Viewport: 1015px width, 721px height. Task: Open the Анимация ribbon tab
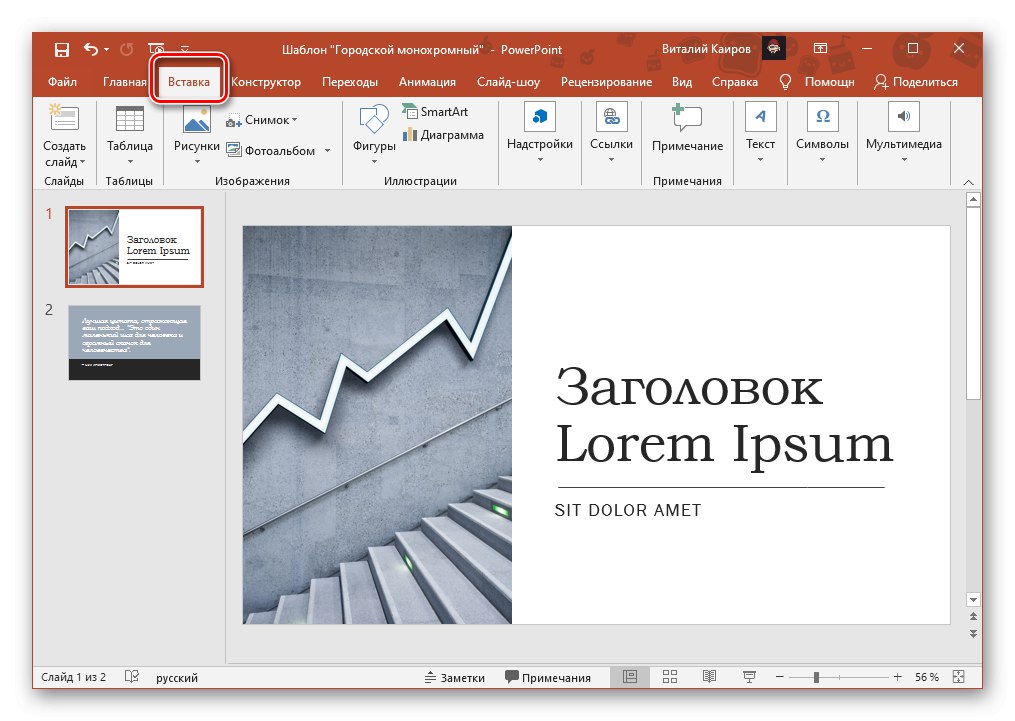coord(427,82)
